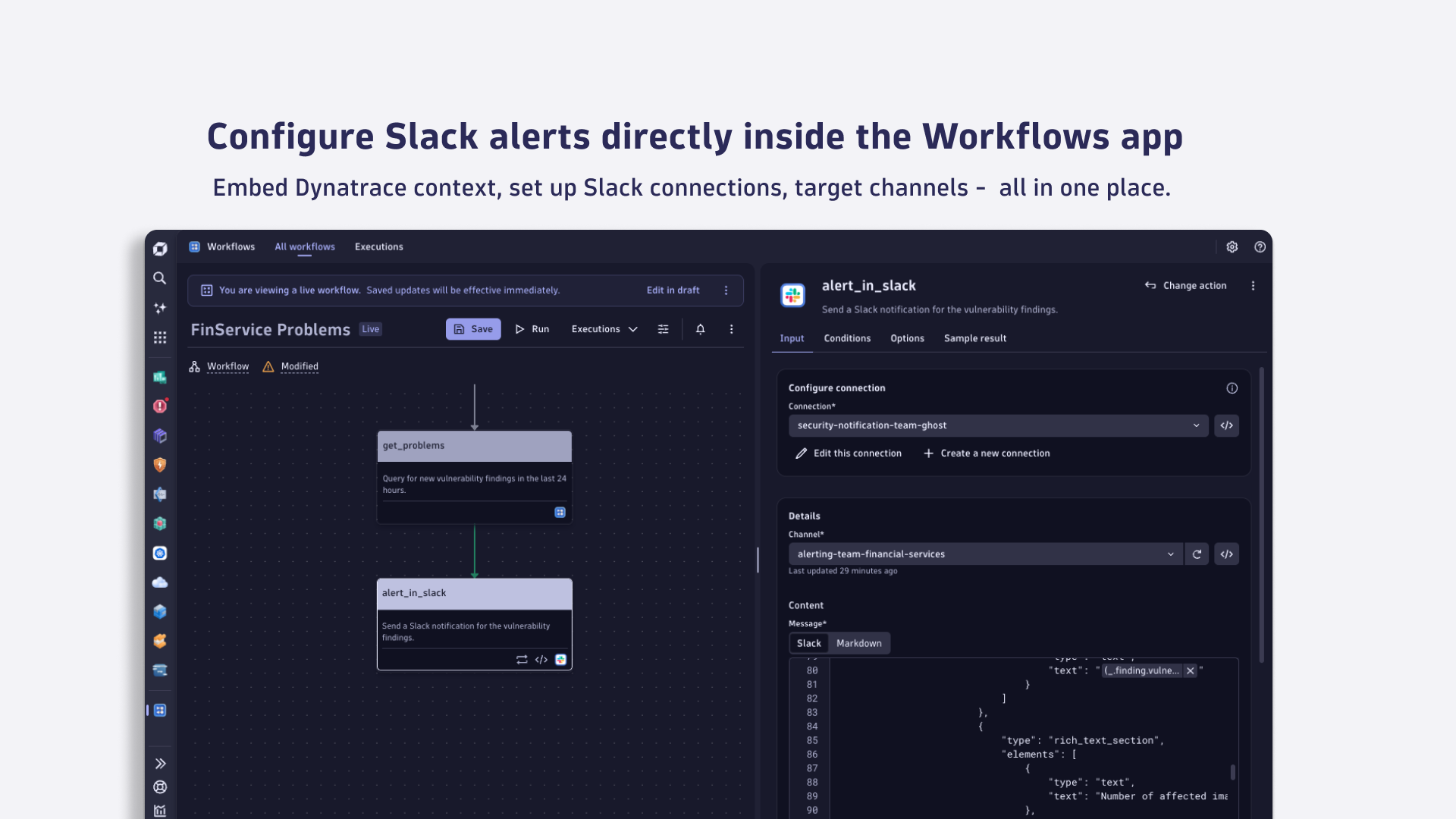This screenshot has width=1456, height=819.
Task: Open the bar chart icon at sidebar bottom
Action: point(160,811)
